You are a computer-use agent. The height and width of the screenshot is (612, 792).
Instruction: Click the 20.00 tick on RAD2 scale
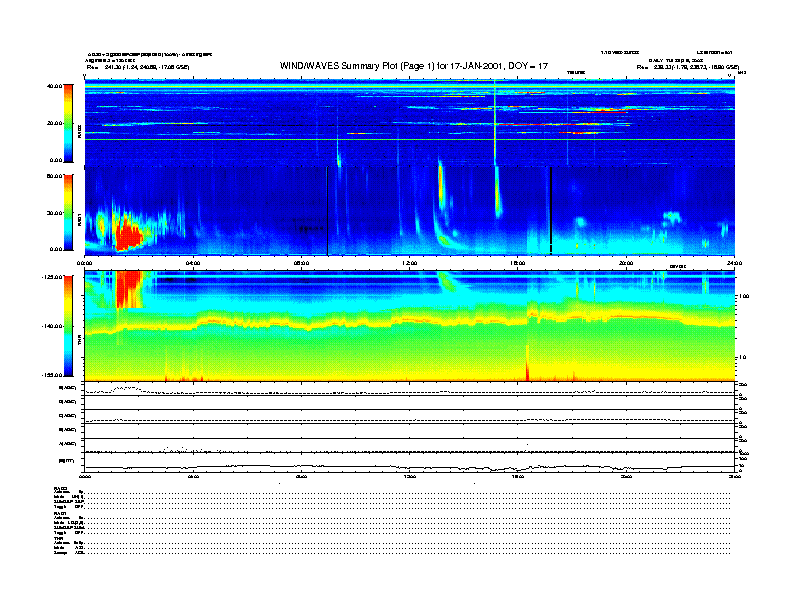click(55, 123)
